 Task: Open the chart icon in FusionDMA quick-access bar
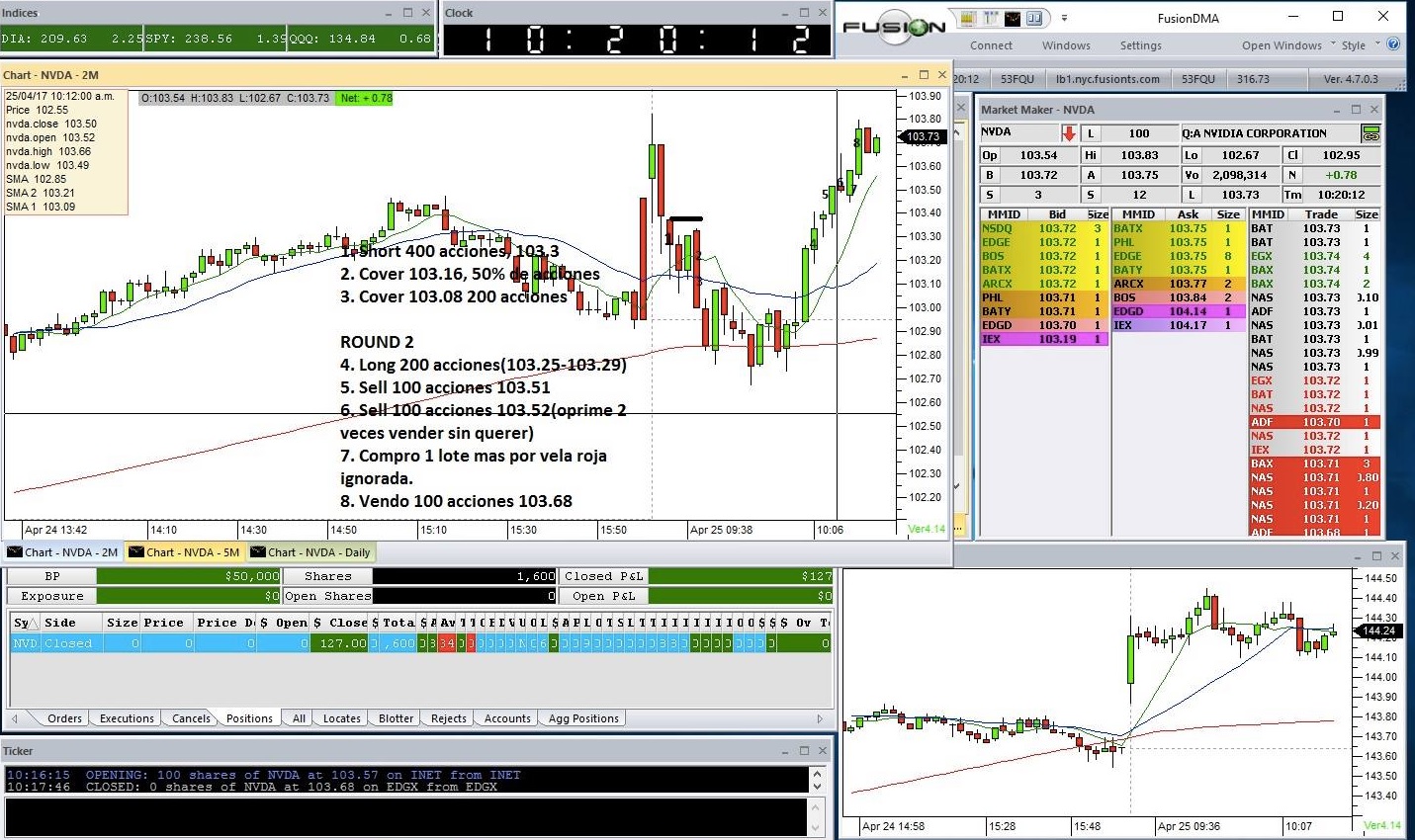coord(1013,18)
